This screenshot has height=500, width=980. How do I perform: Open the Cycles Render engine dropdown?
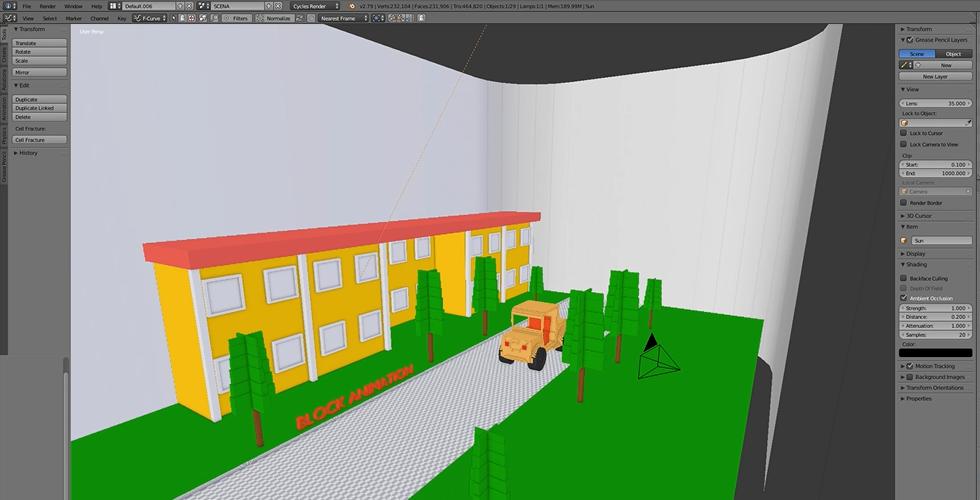(x=314, y=6)
